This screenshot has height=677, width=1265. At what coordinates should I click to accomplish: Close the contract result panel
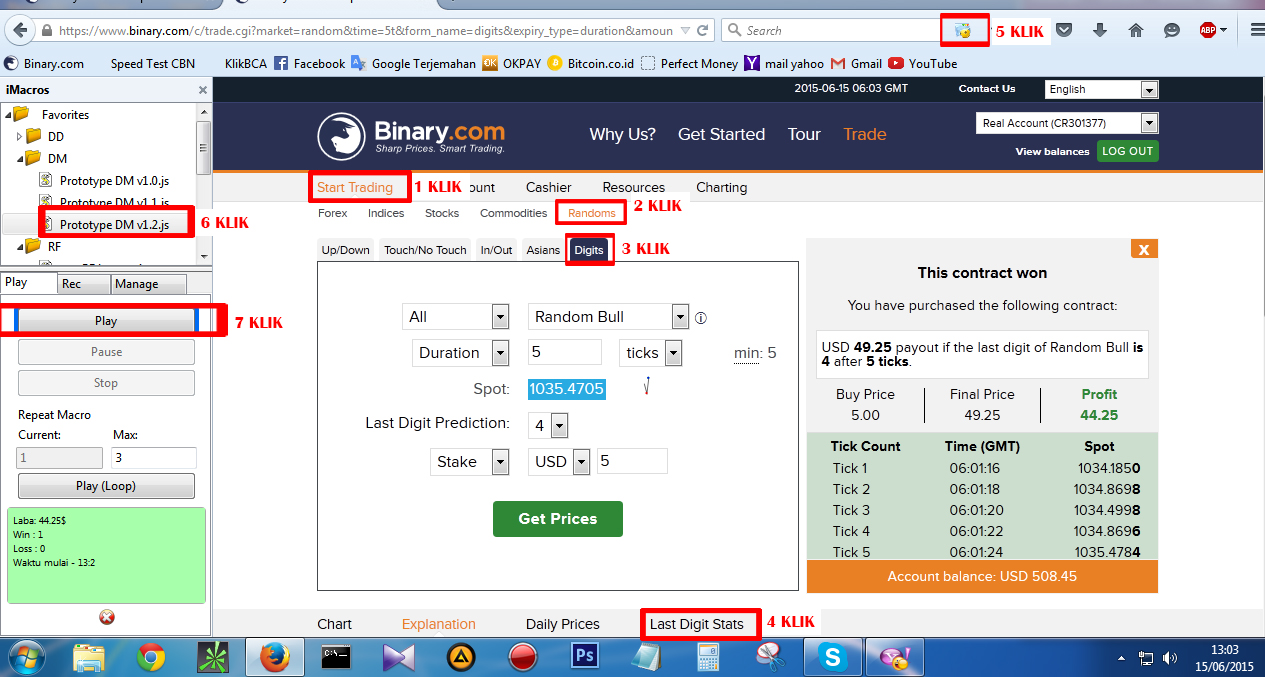click(x=1145, y=249)
